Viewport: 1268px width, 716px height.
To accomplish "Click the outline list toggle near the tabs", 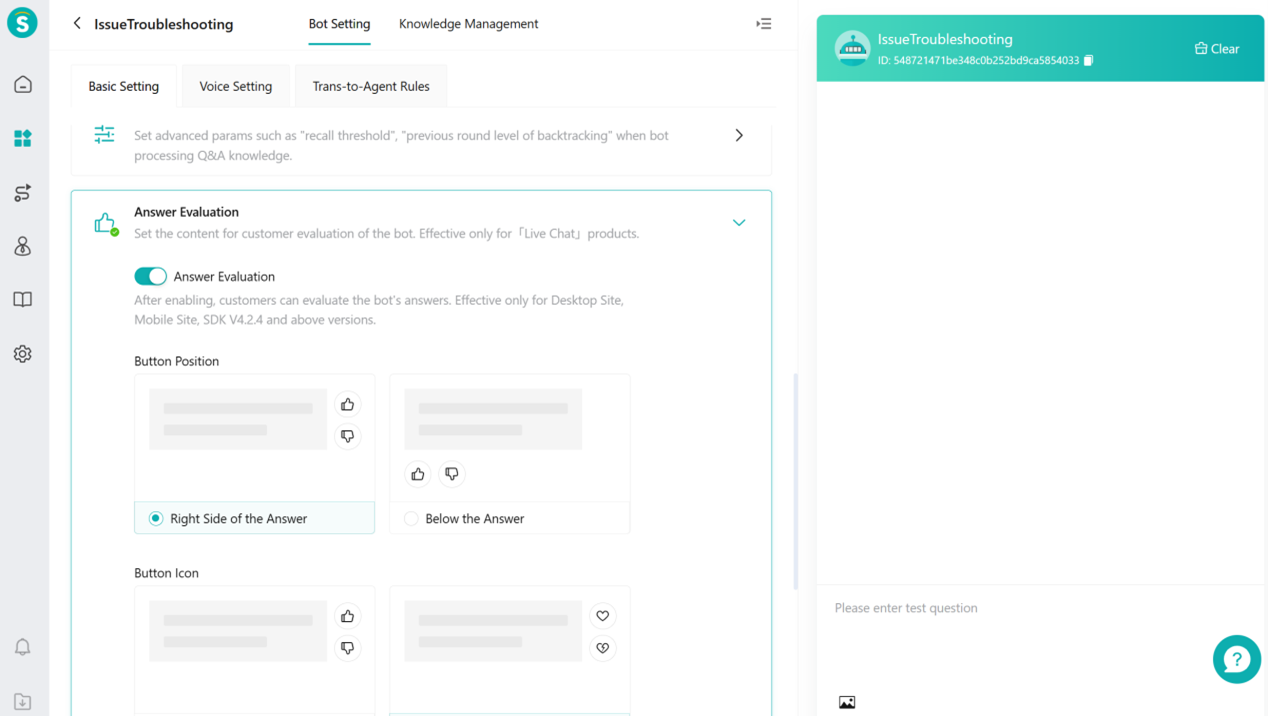I will (763, 23).
